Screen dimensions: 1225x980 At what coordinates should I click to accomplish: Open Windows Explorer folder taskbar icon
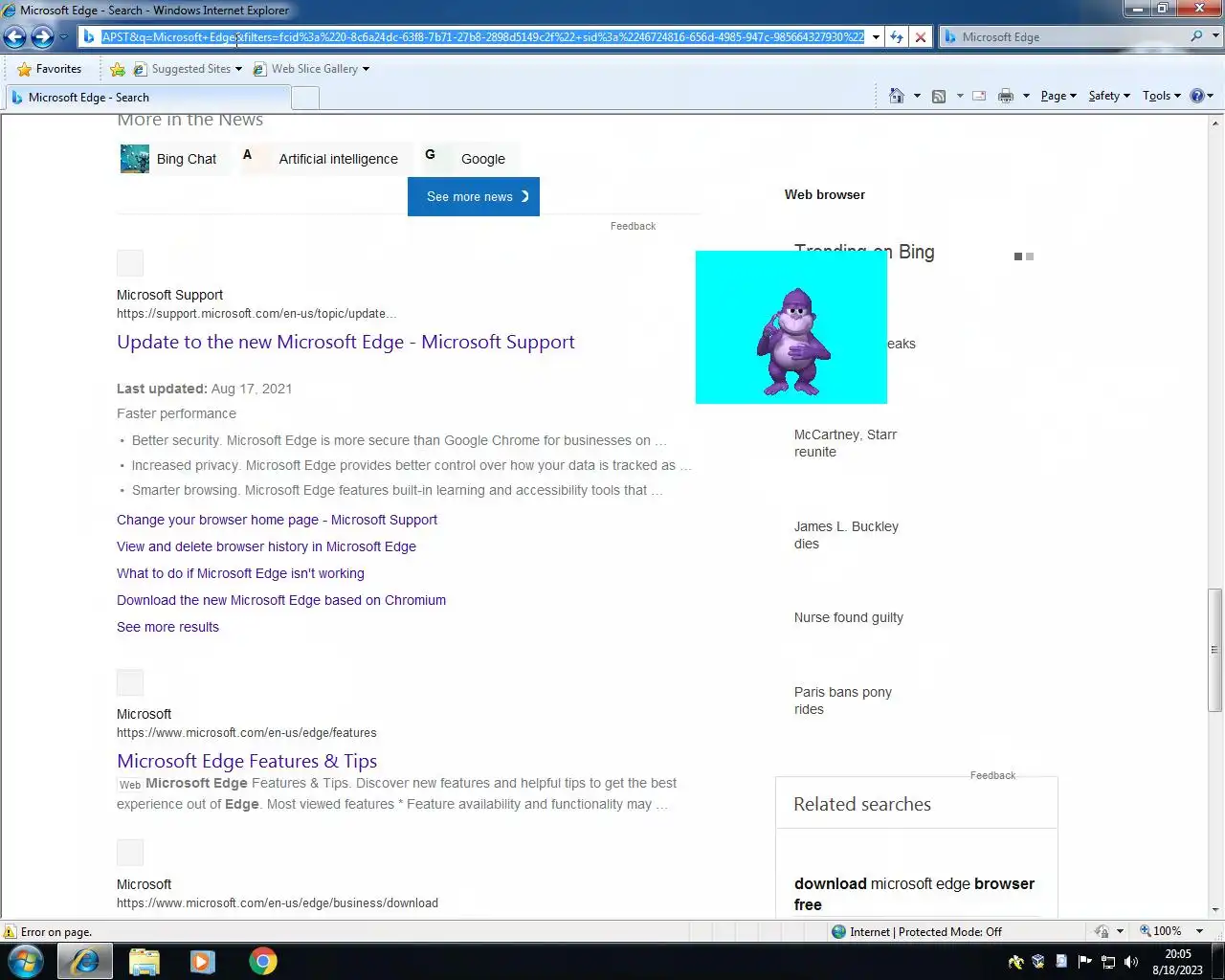[144, 961]
